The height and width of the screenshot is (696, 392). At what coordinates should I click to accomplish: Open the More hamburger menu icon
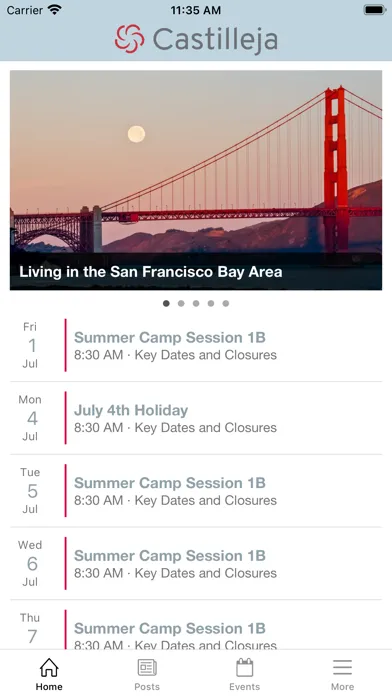pos(342,668)
